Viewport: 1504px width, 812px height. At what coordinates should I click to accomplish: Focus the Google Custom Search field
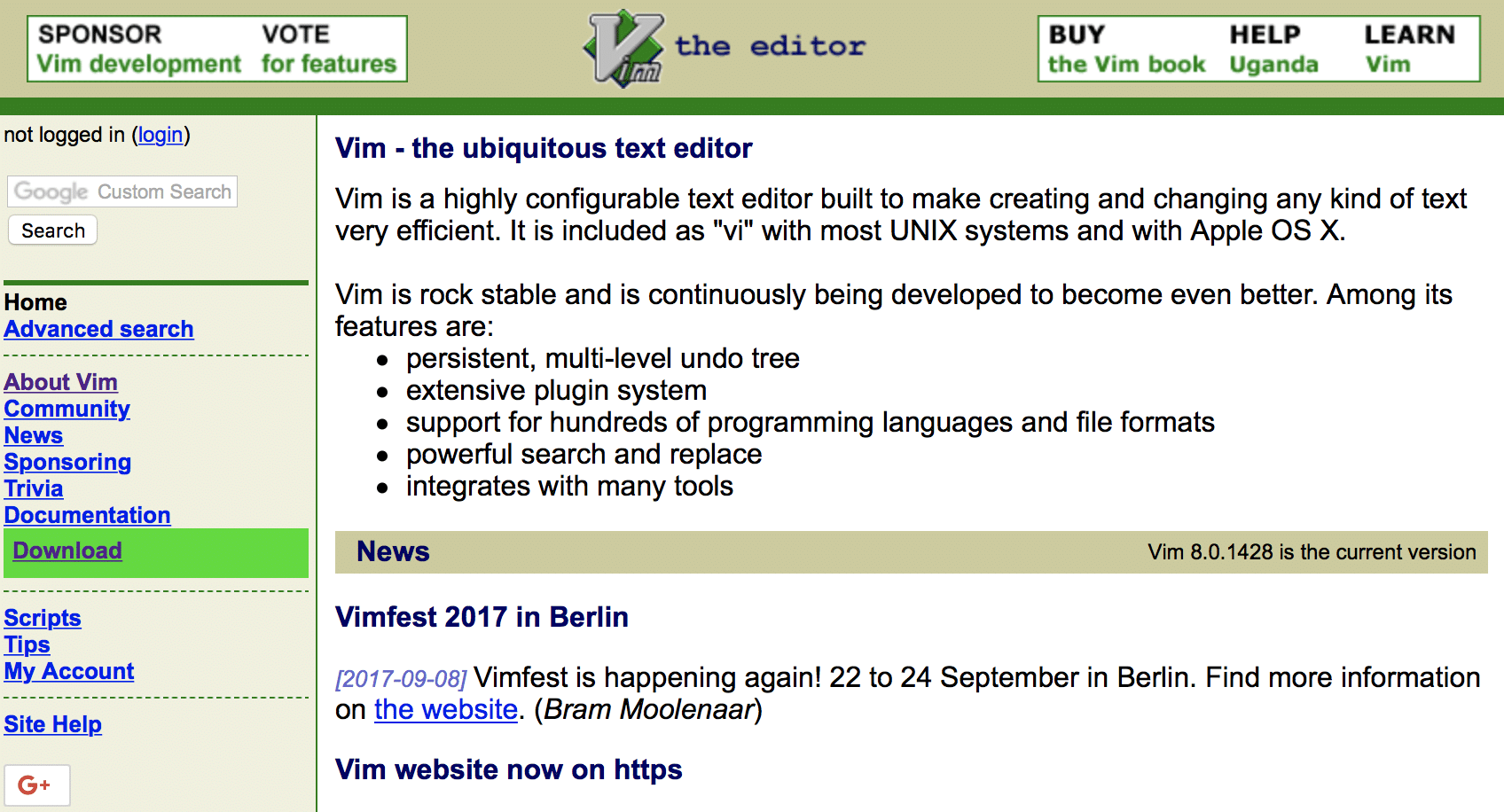122,191
